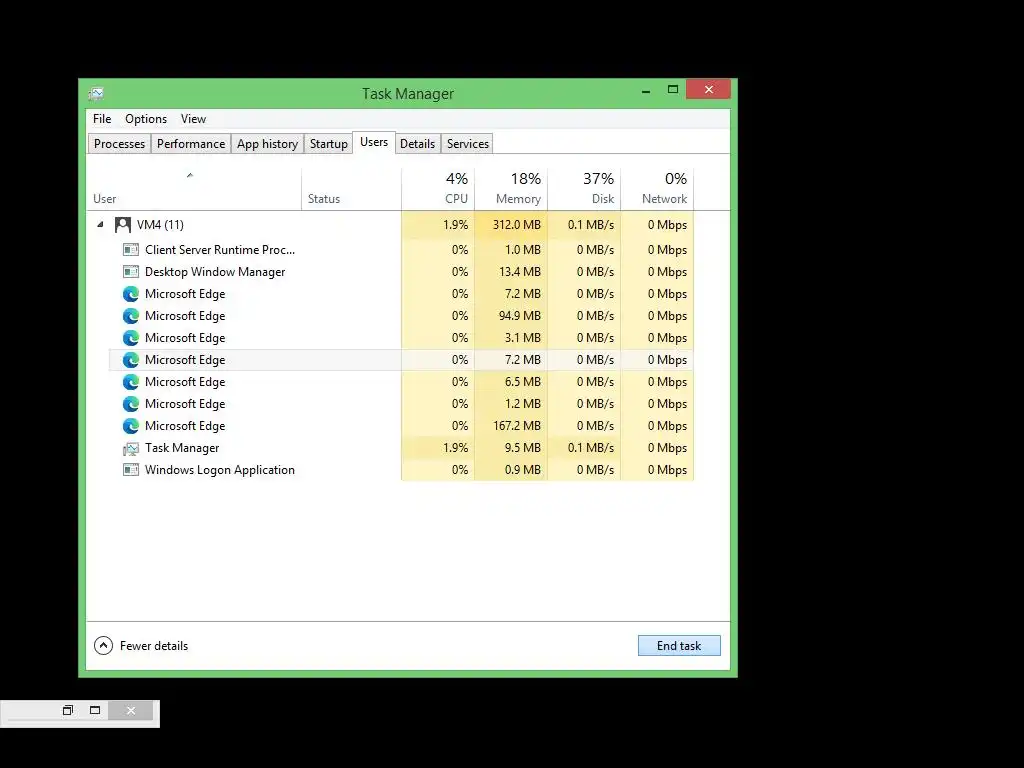Click the Windows Logon Application icon
1024x768 pixels.
pos(131,470)
